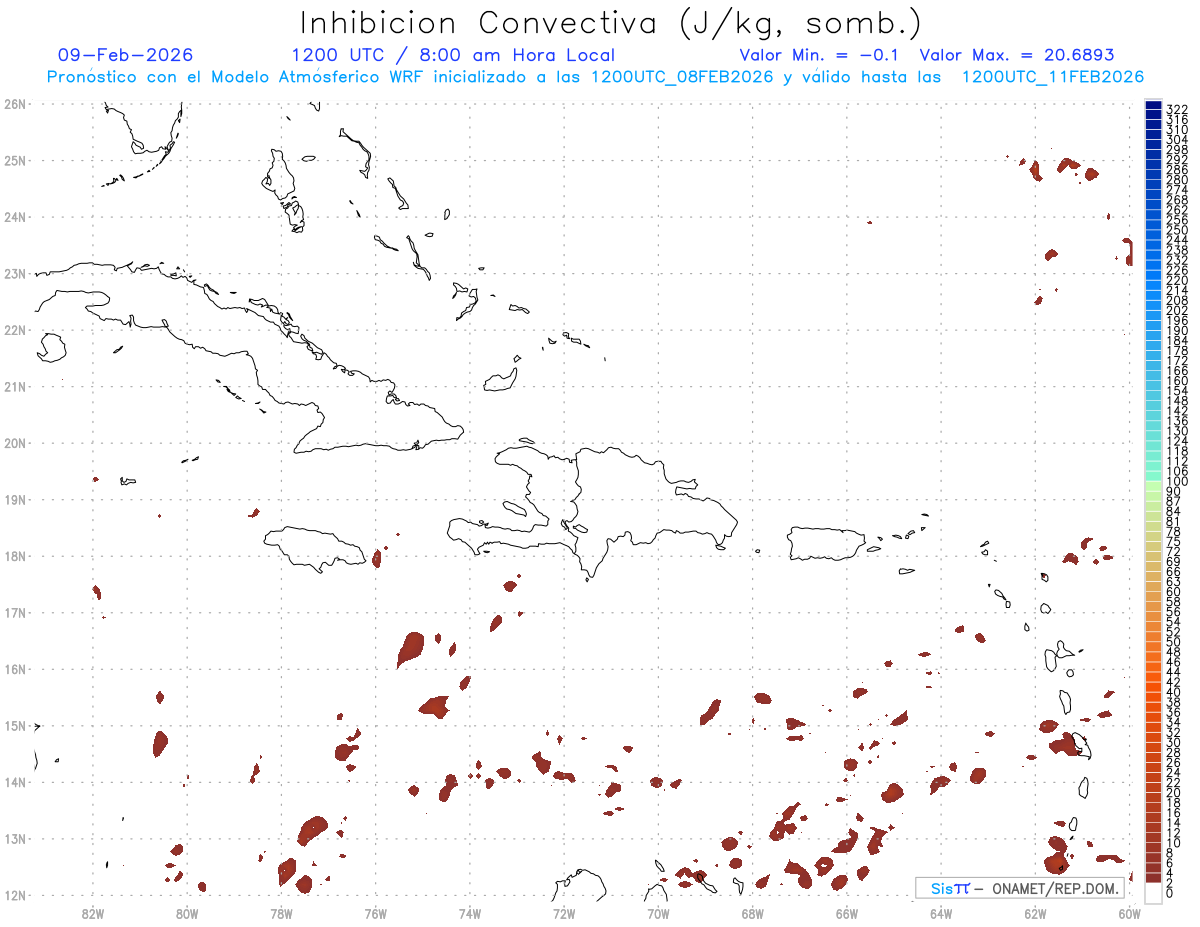Click the 18N latitude axis label
This screenshot has height=927, width=1200.
(14, 556)
